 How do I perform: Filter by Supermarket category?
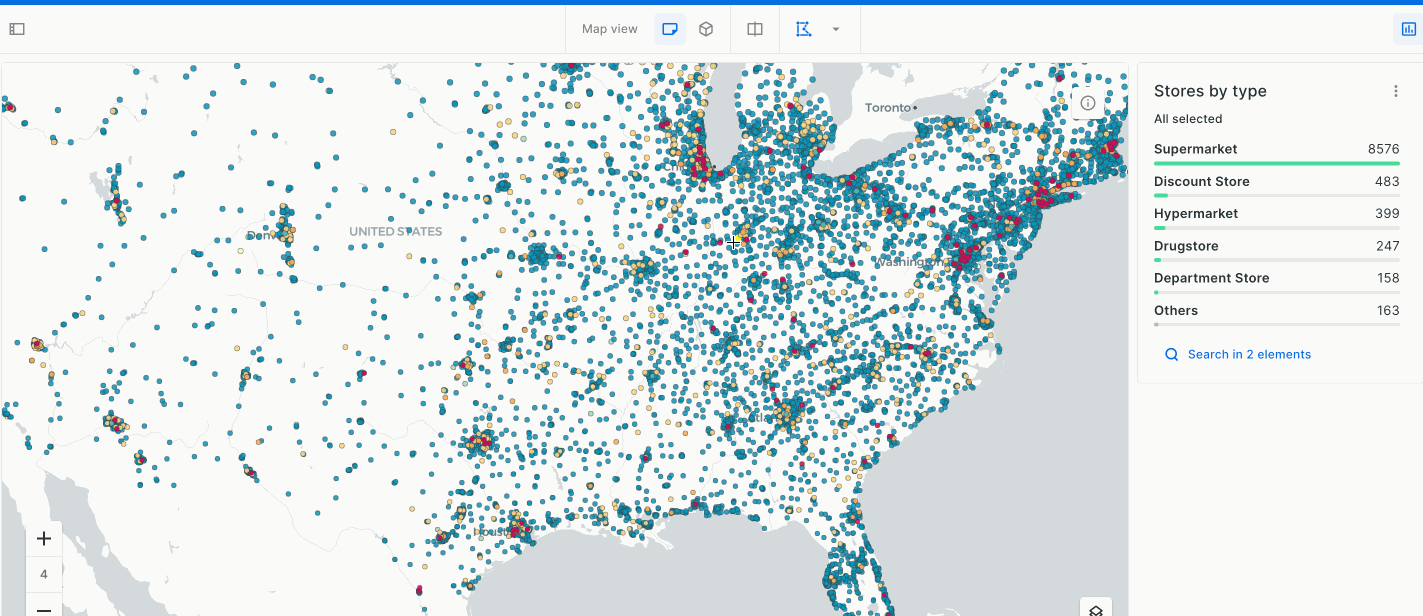click(1195, 149)
